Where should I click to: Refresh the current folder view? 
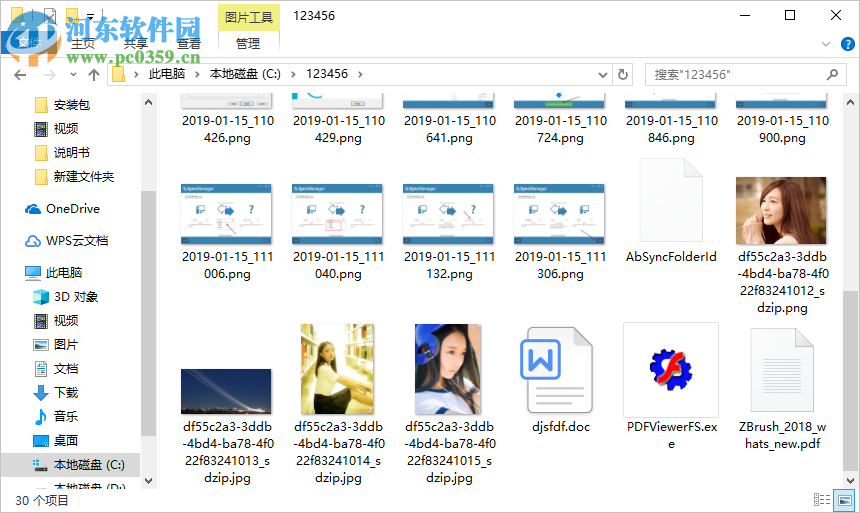pos(623,74)
